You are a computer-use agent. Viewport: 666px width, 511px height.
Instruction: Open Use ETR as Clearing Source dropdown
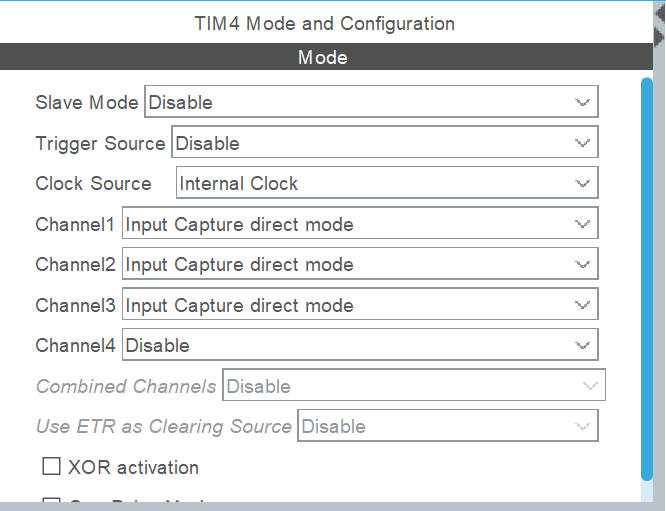tap(448, 426)
